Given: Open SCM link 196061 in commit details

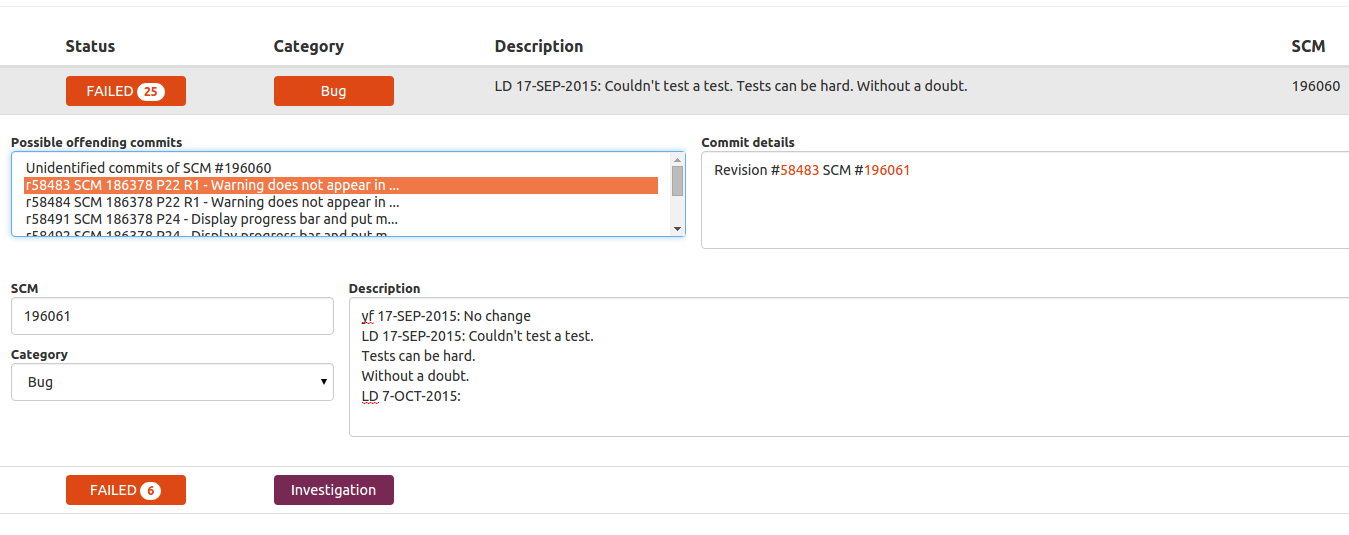Looking at the screenshot, I should coord(887,170).
